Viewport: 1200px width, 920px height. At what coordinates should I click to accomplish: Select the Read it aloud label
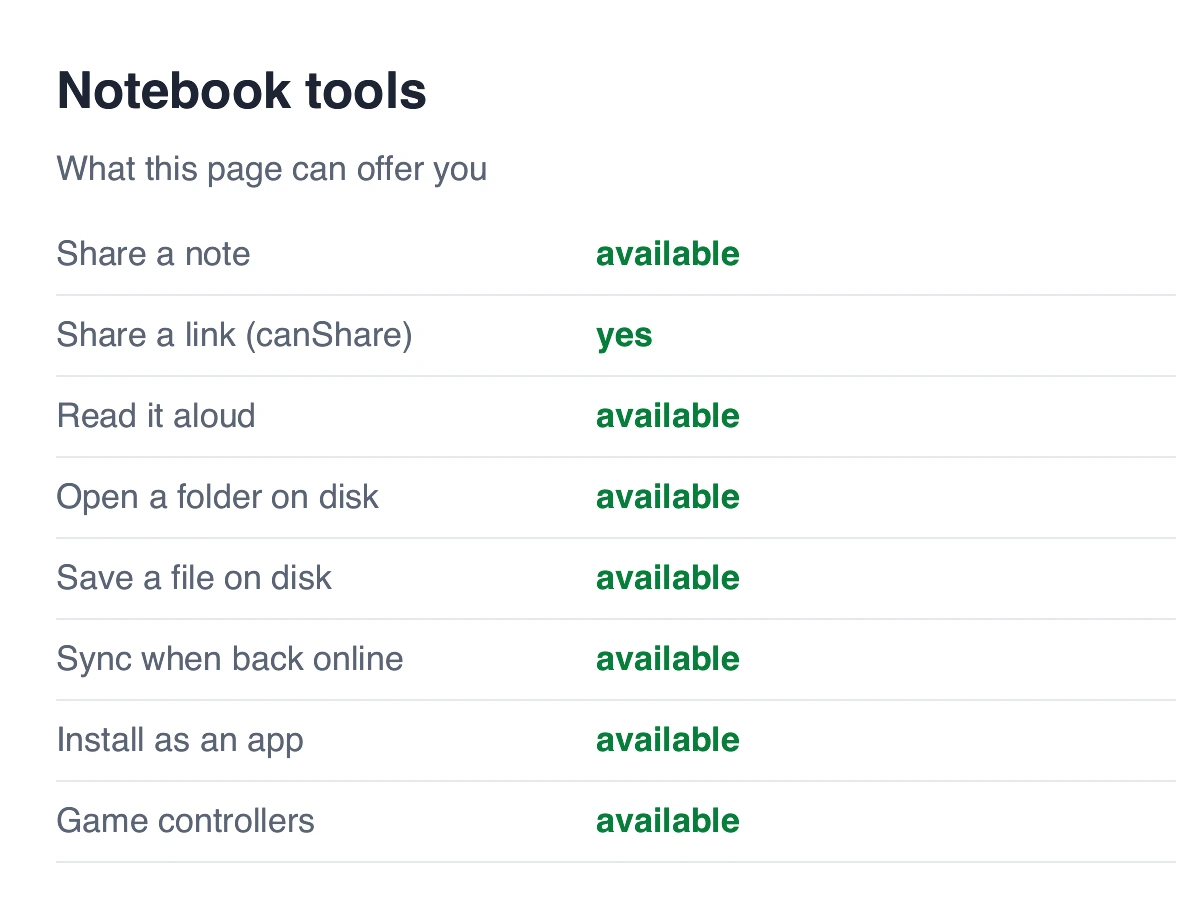click(156, 416)
